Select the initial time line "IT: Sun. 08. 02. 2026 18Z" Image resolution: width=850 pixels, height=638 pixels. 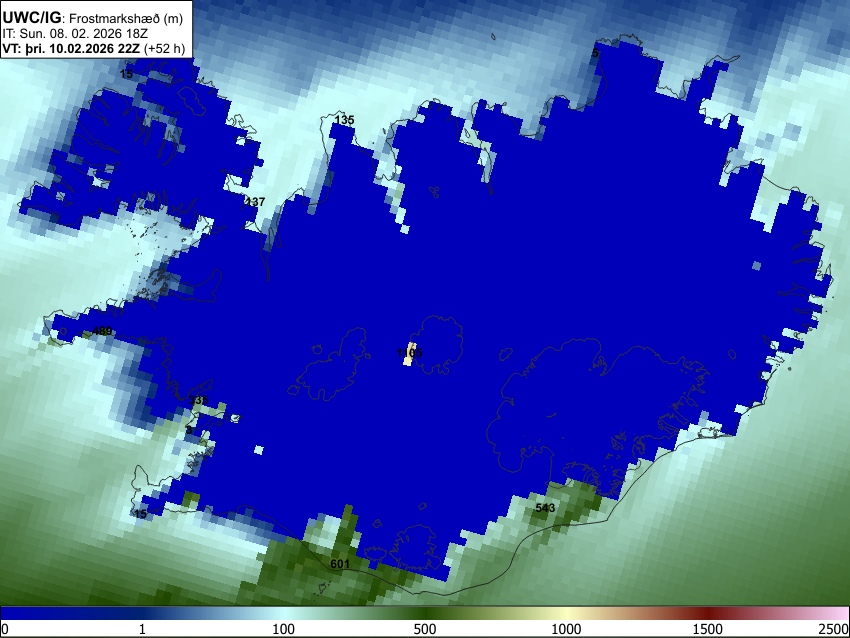pos(75,34)
